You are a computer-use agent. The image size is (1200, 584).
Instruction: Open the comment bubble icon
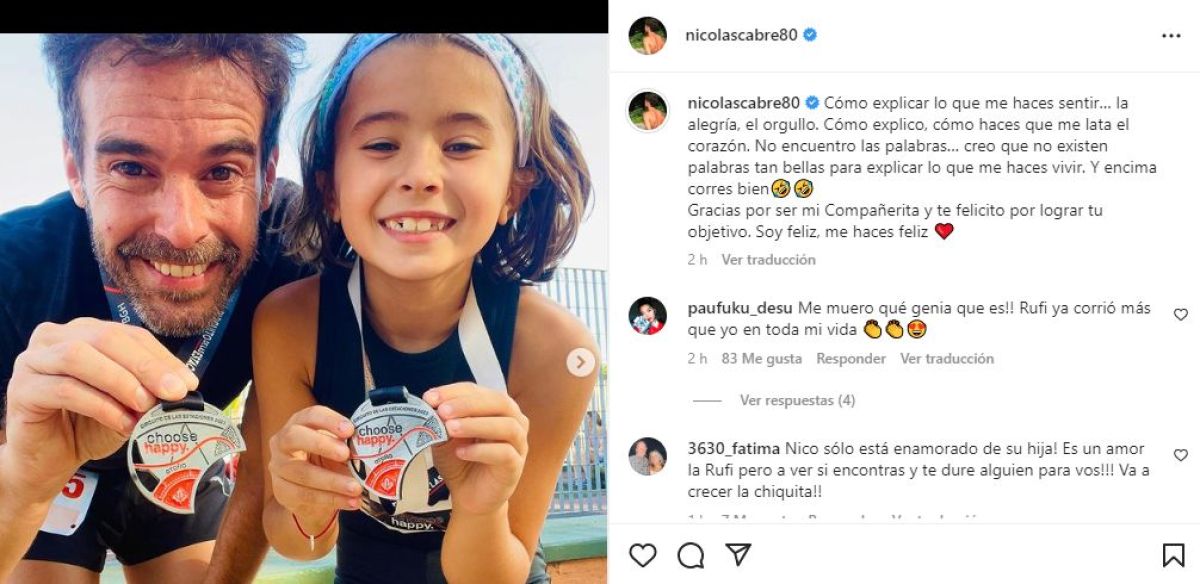point(691,555)
